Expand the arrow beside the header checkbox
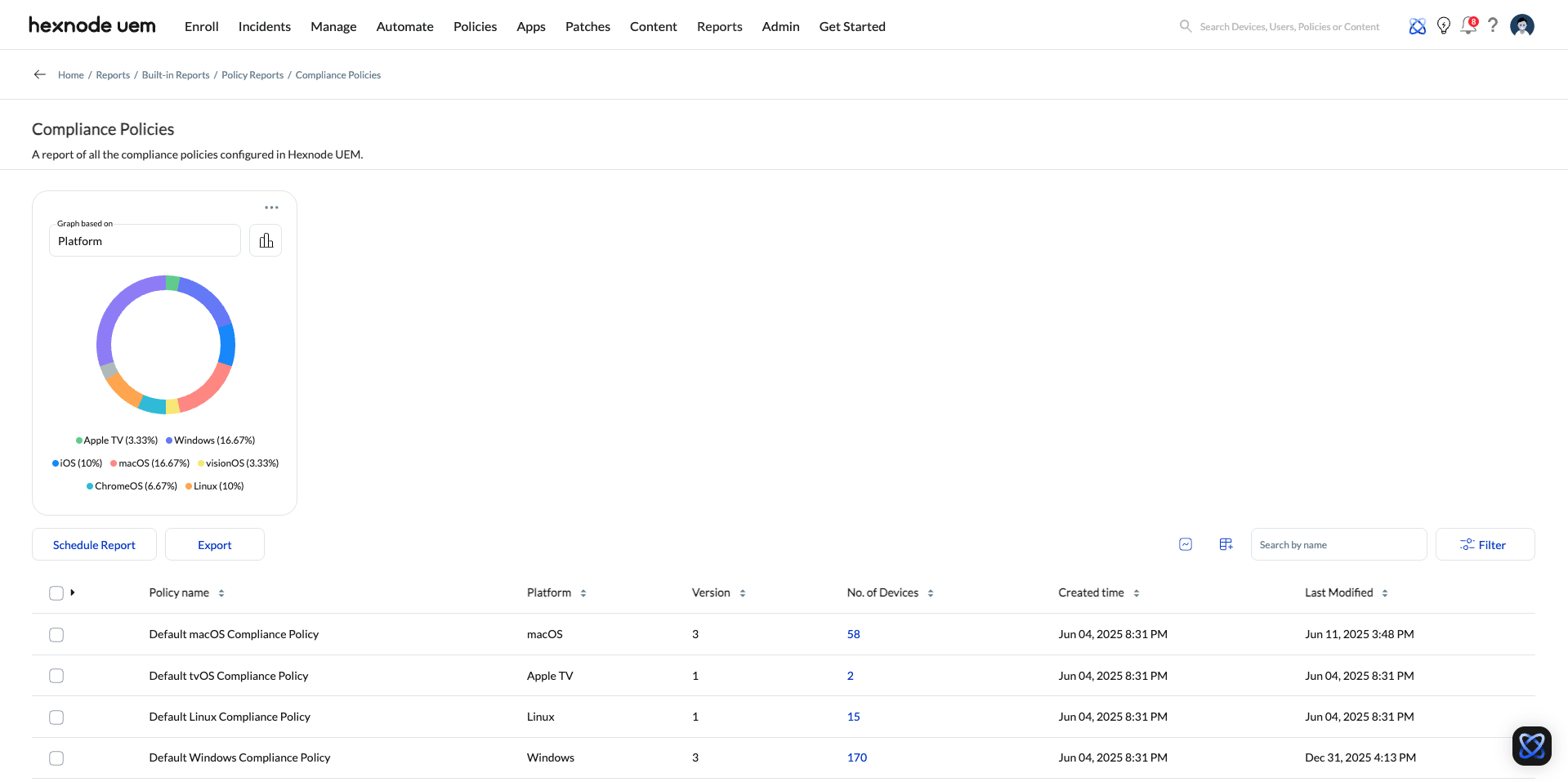 pos(73,592)
